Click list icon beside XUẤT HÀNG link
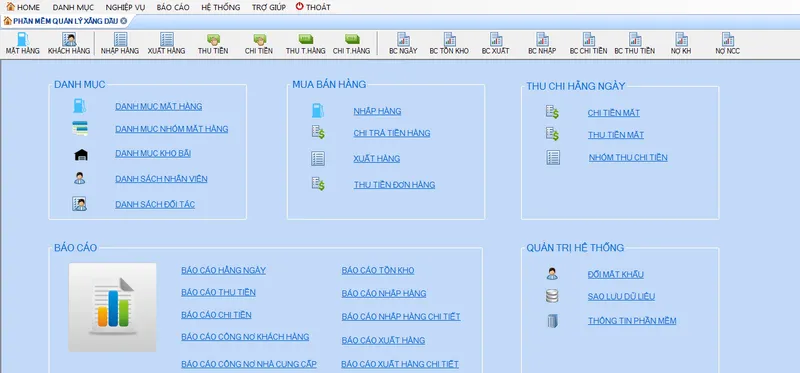This screenshot has width=800, height=373. click(318, 159)
